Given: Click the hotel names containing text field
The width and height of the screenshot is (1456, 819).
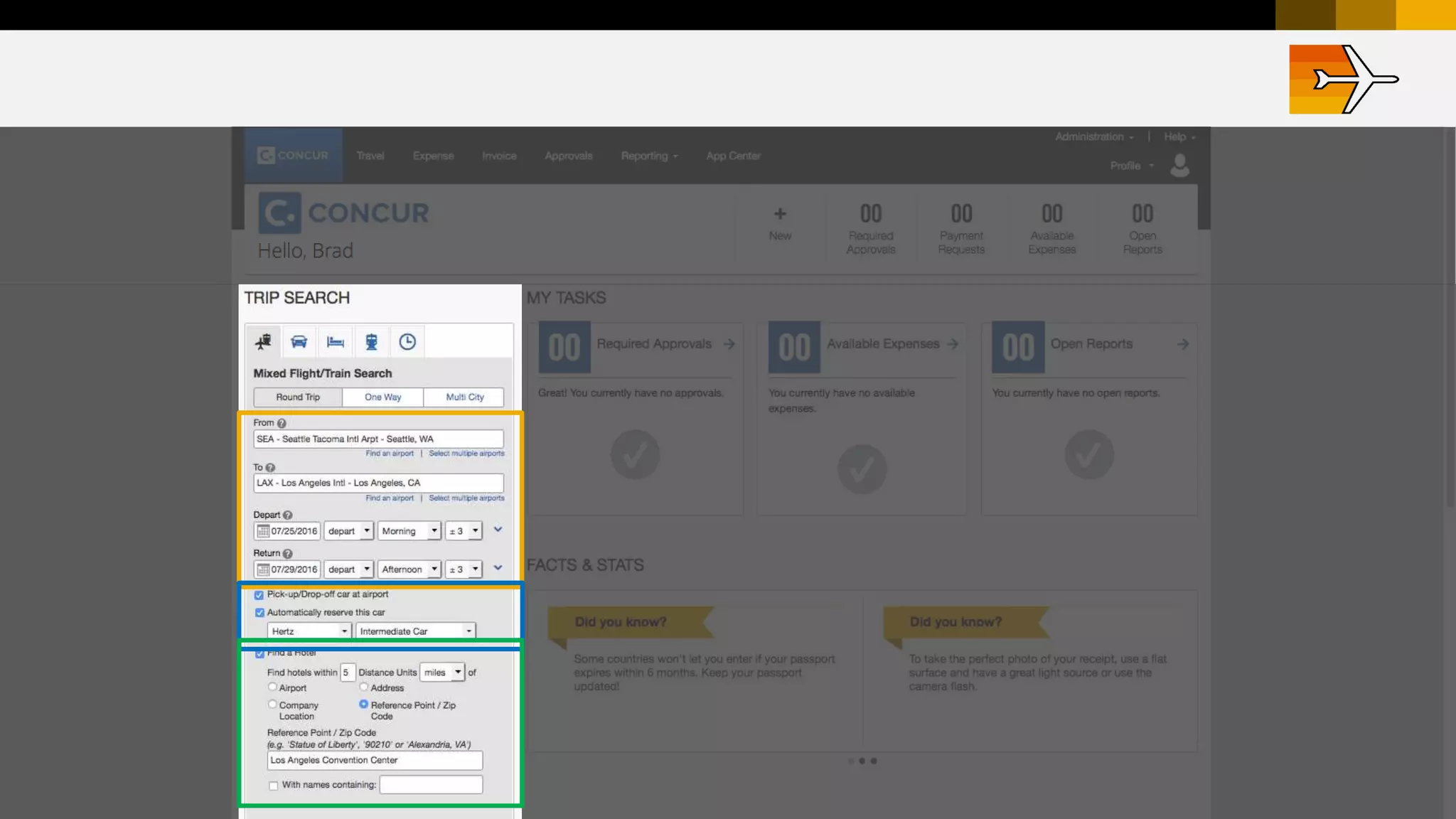Looking at the screenshot, I should click(431, 785).
